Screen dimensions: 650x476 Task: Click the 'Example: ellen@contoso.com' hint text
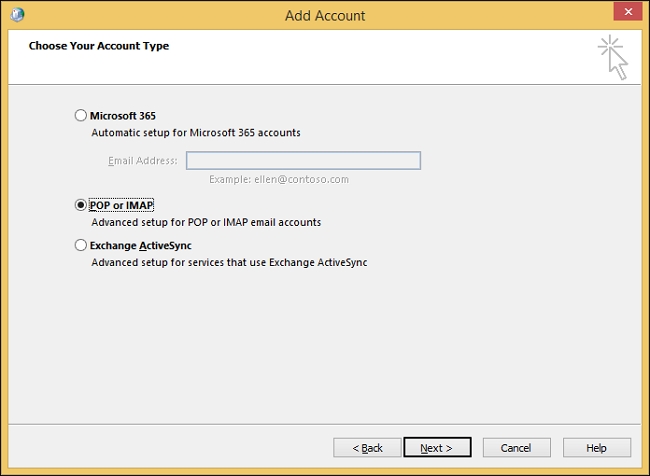point(279,179)
